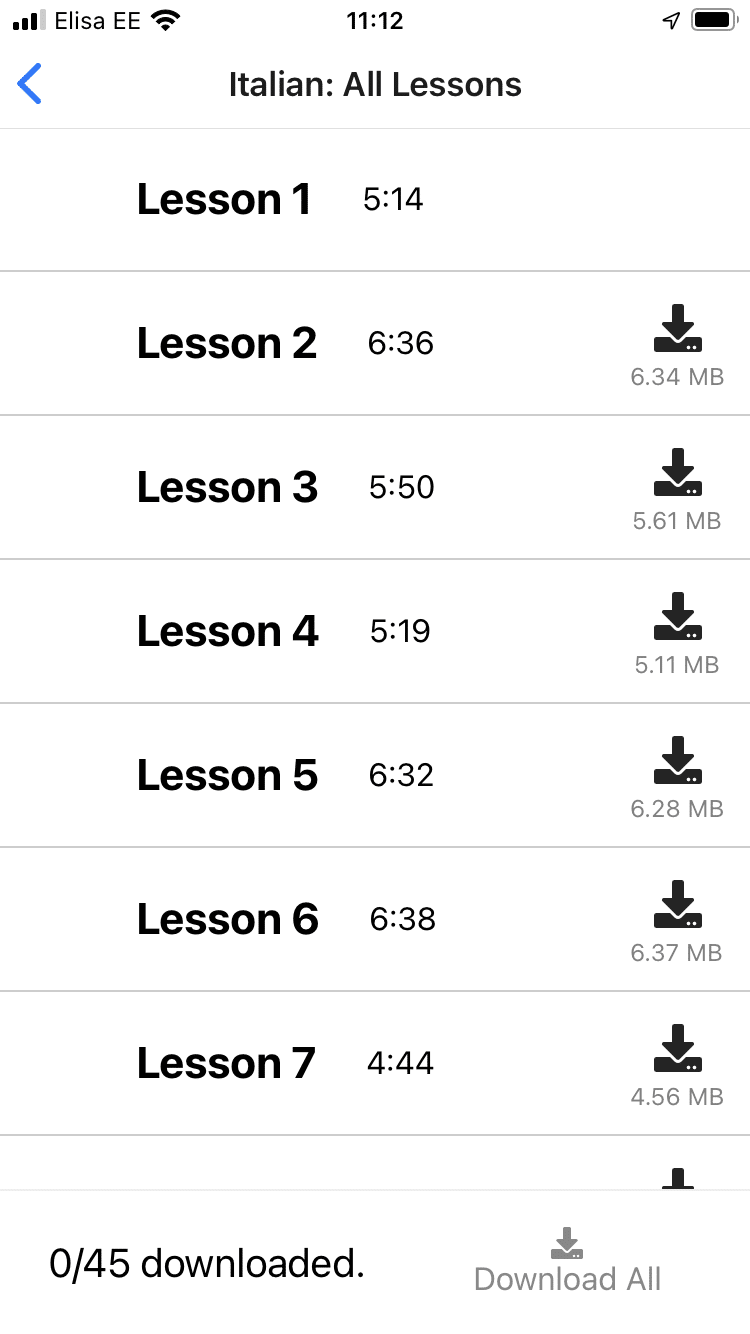Screen dimensions: 750x1334
Task: Download Lesson 4 via its download icon
Action: click(x=678, y=617)
